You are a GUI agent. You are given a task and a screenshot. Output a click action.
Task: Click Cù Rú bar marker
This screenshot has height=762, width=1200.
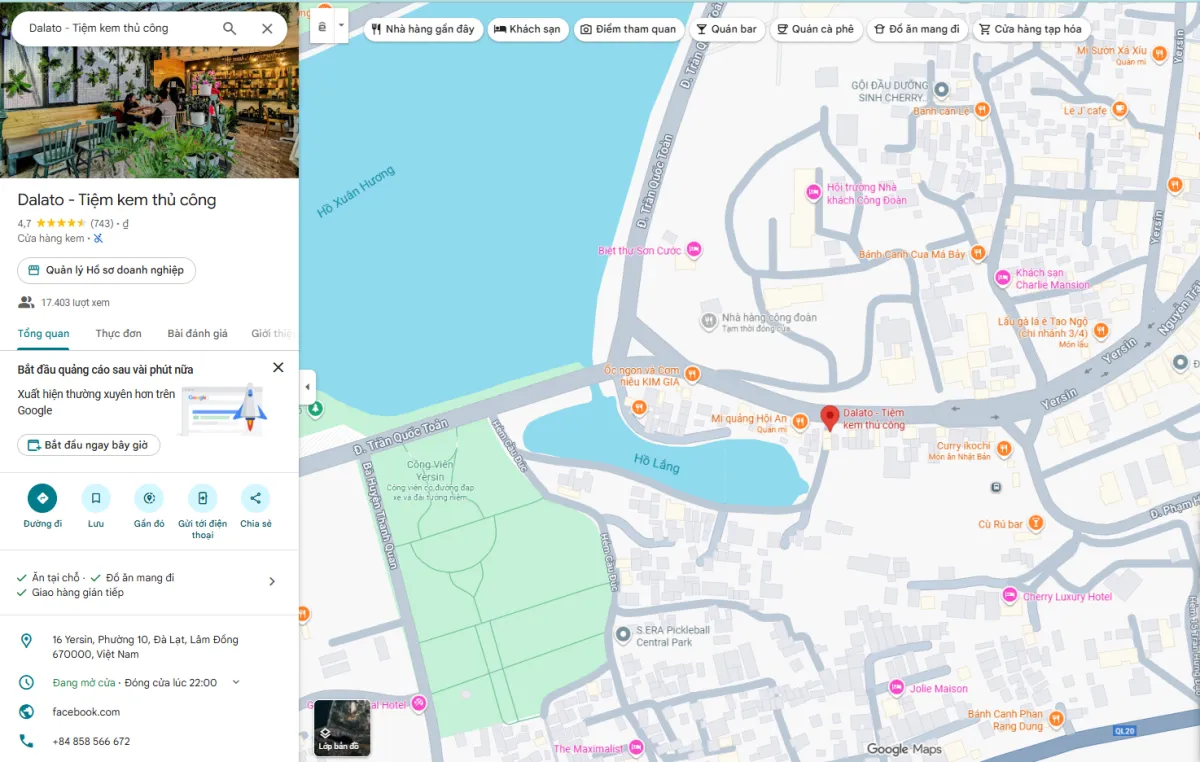point(1036,523)
